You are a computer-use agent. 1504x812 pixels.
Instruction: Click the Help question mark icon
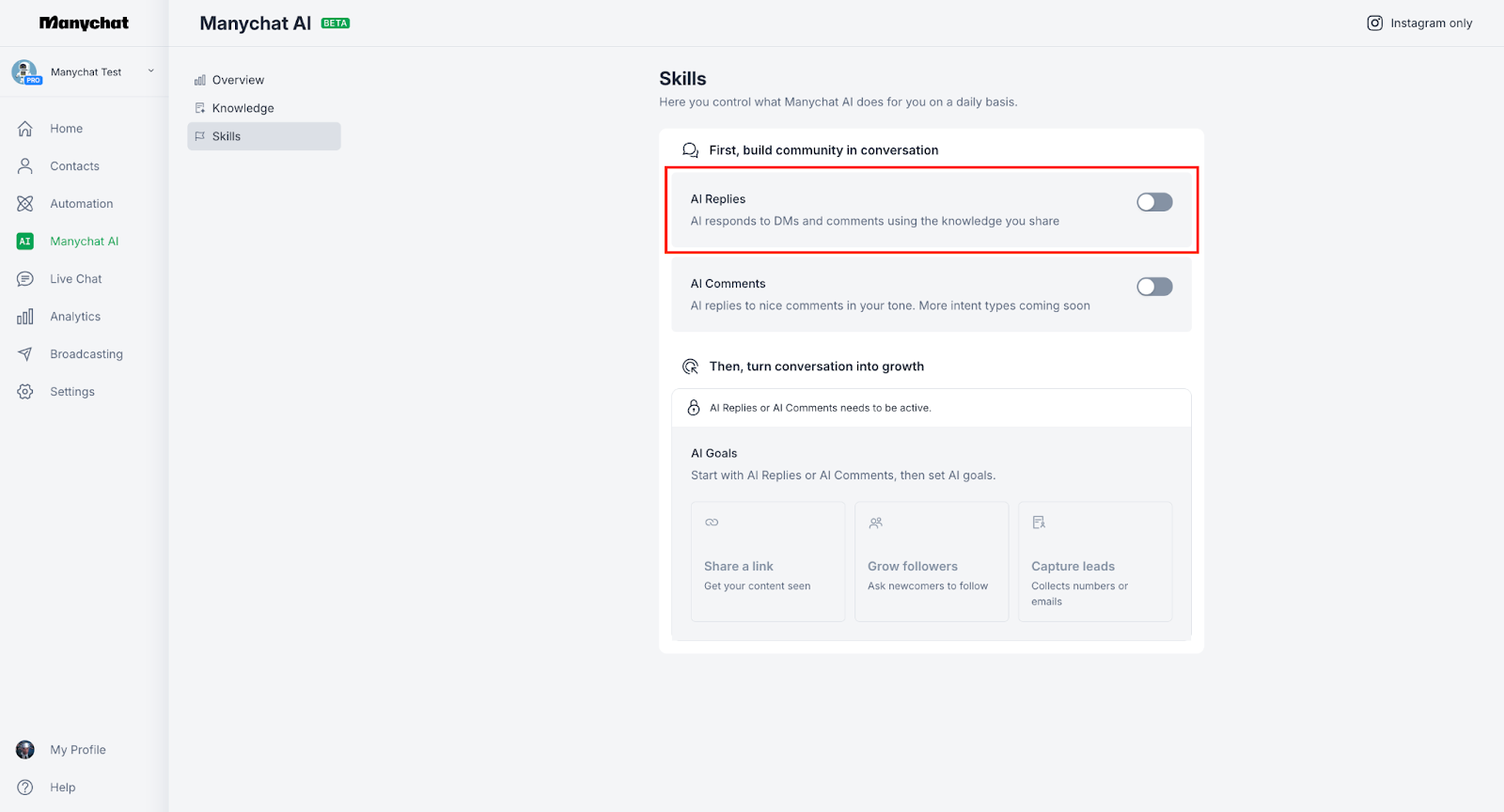tap(25, 788)
